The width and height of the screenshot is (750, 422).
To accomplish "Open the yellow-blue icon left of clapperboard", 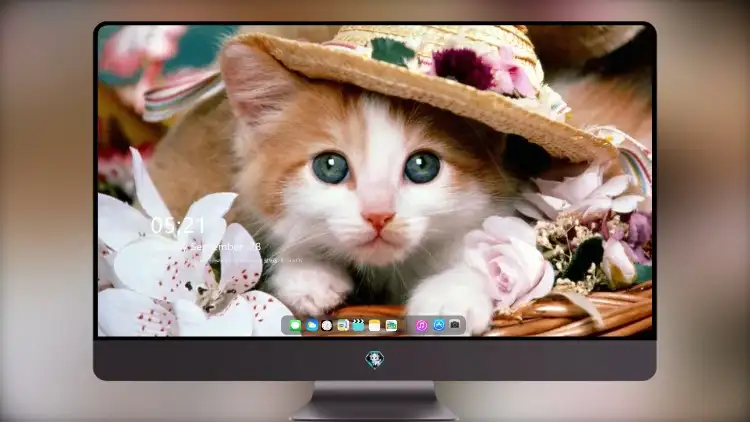I will pos(342,326).
